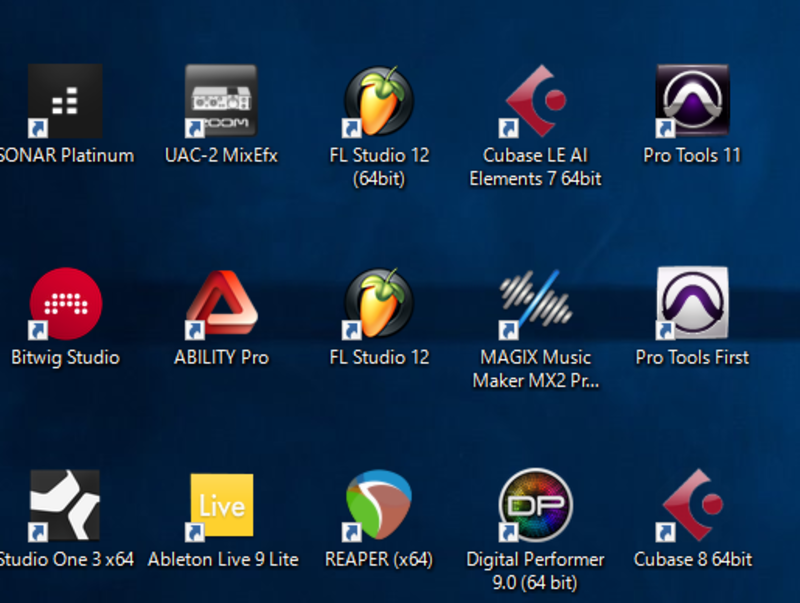Open the SONAR Platinum desktop shortcut icon

65,101
